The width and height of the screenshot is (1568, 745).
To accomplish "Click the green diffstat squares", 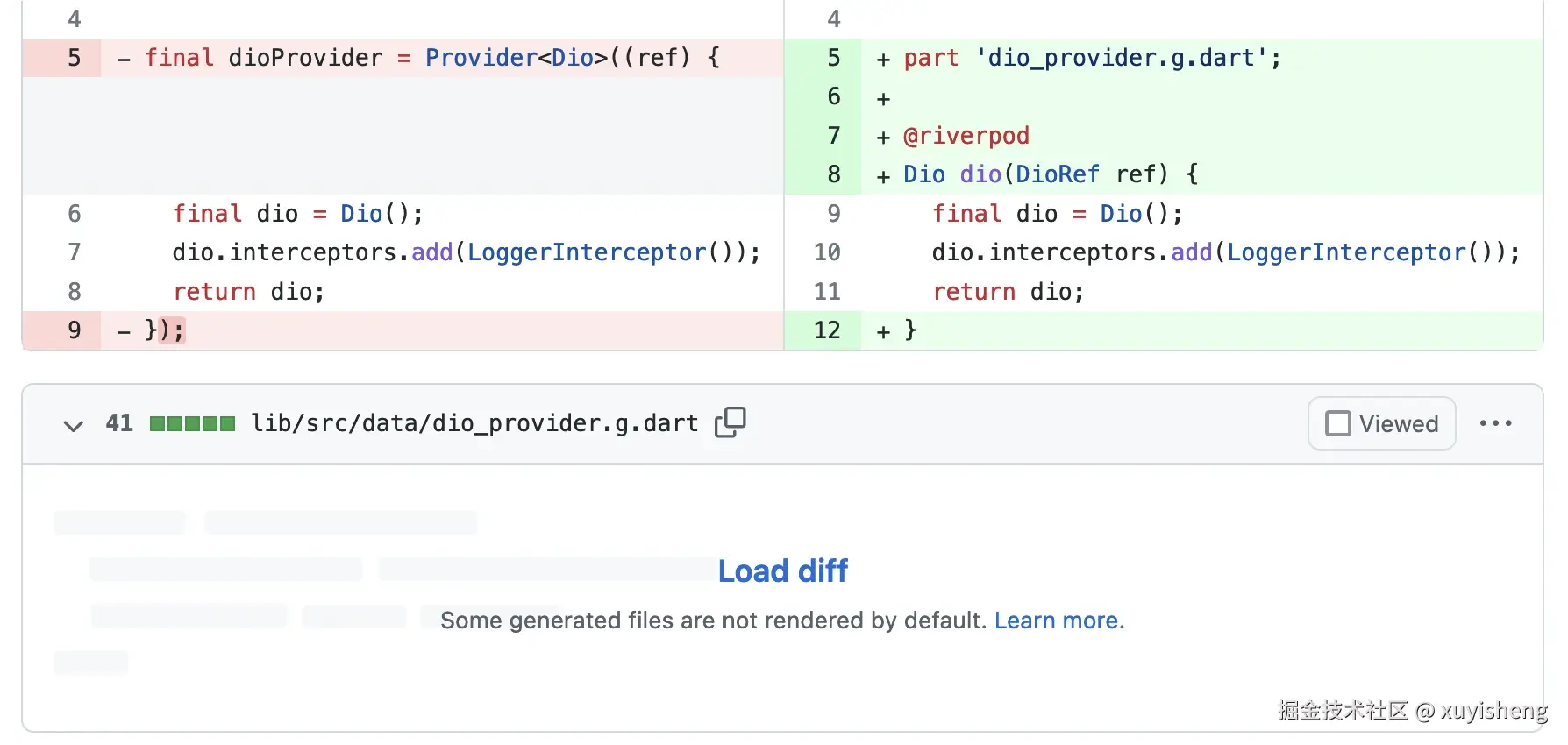I will (x=192, y=424).
